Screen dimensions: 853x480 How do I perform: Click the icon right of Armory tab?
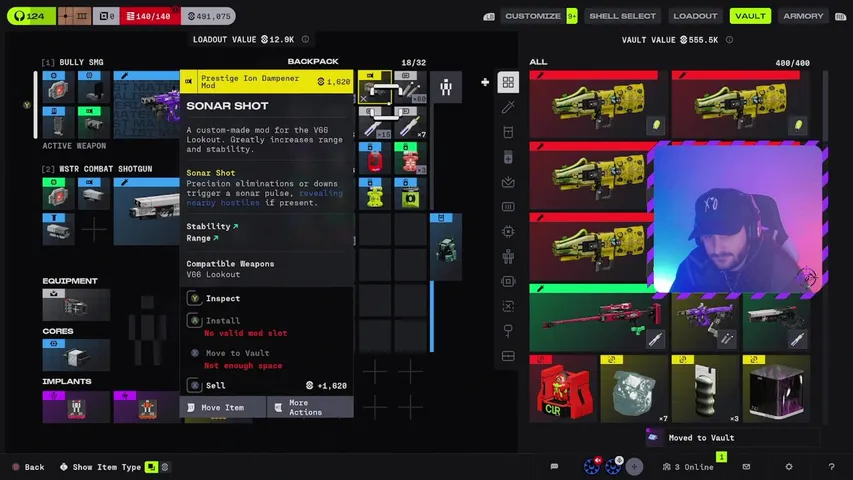tap(840, 16)
